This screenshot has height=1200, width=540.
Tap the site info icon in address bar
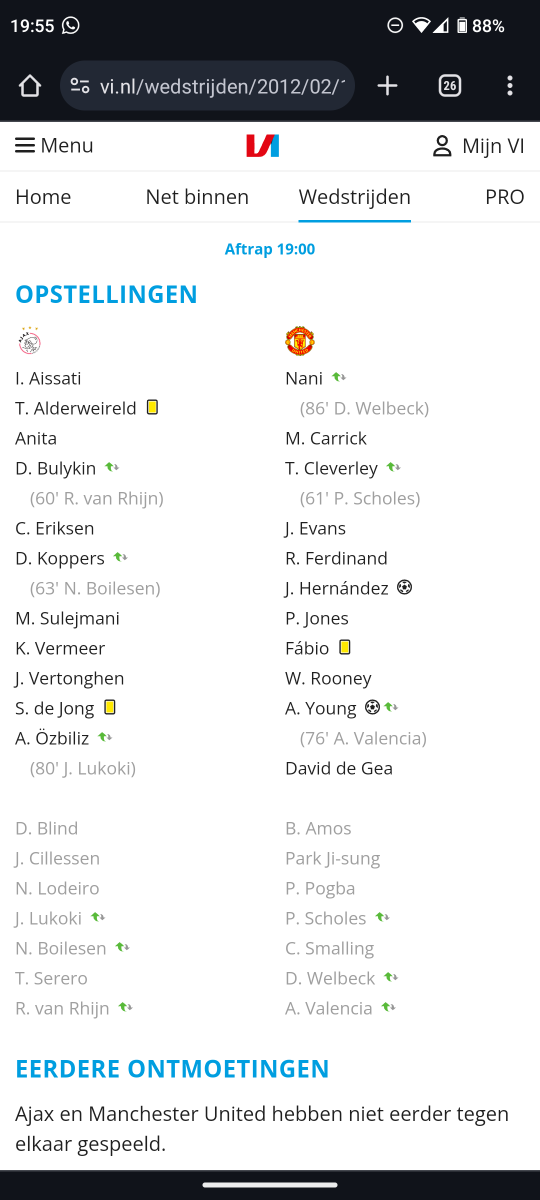tap(81, 86)
